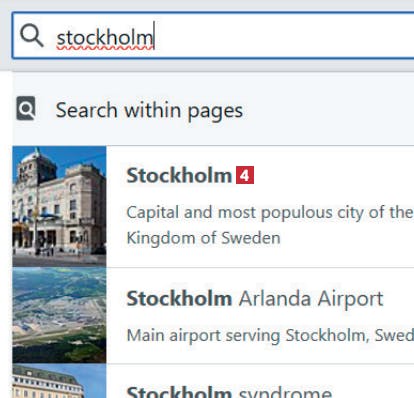The image size is (414, 398).
Task: Click the word syndrome in the last suggestion
Action: pos(285,391)
